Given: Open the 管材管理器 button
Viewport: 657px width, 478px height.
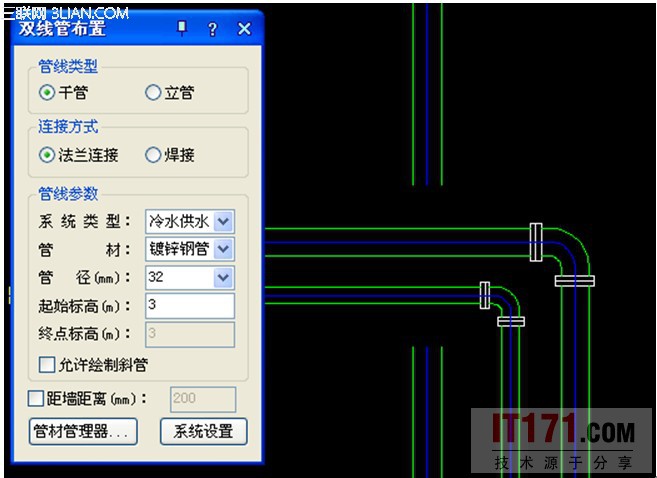Looking at the screenshot, I should [x=84, y=432].
